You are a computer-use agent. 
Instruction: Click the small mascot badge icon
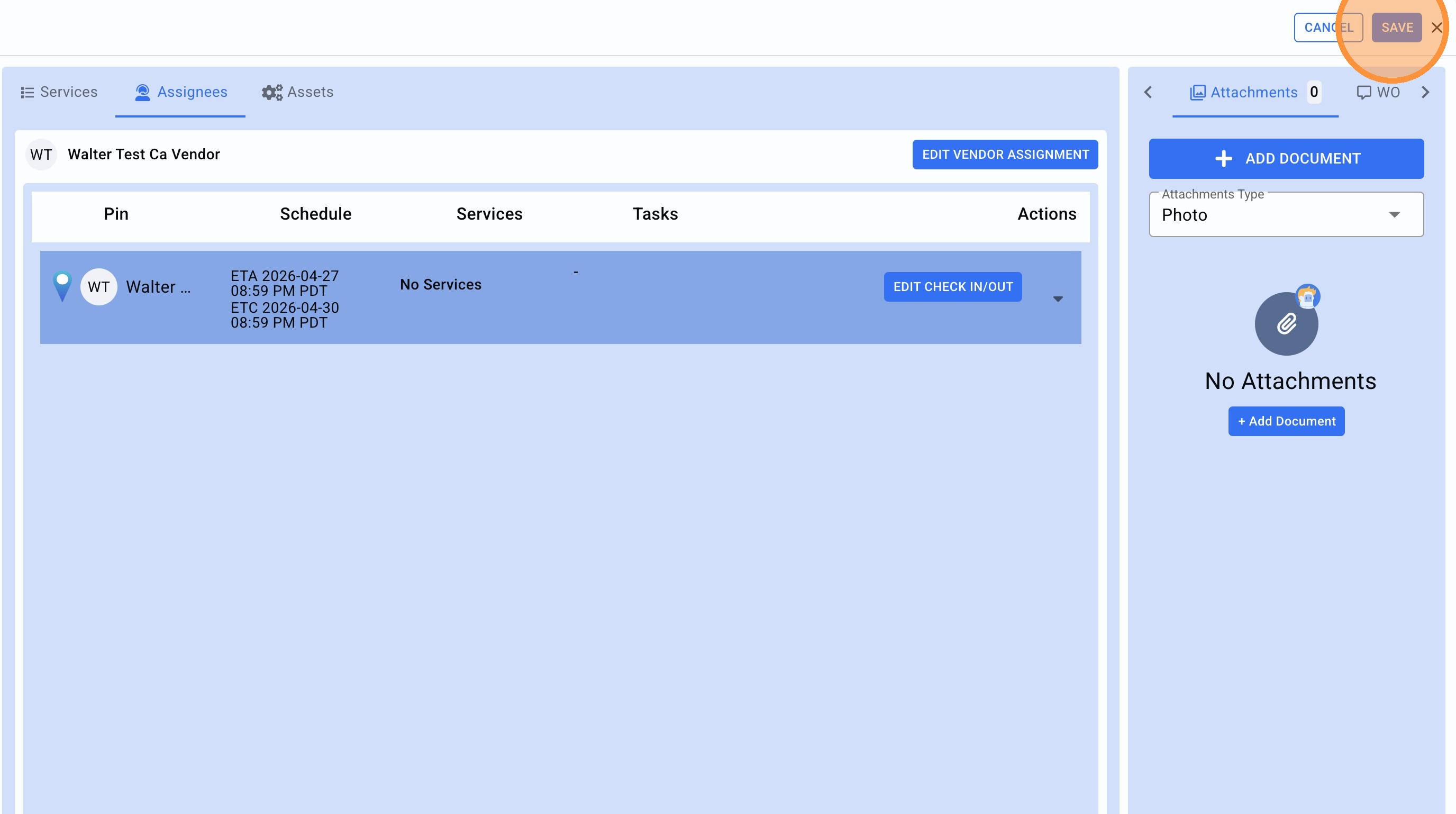coord(1307,296)
